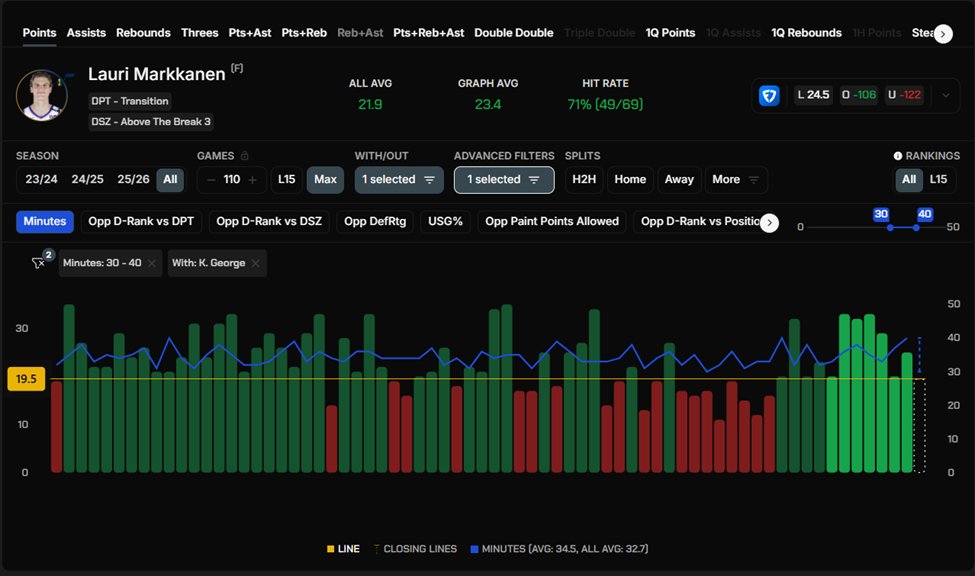
Task: Click the line value L 24.5
Action: (813, 95)
